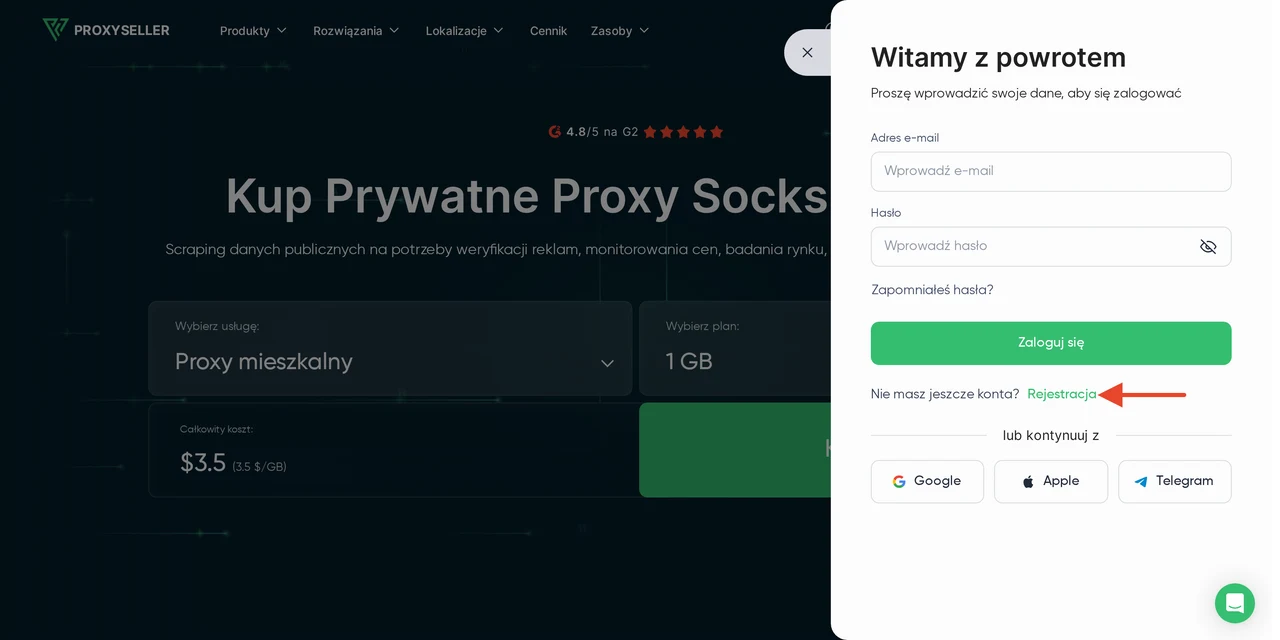Focus the Hasło password field

coord(1051,246)
